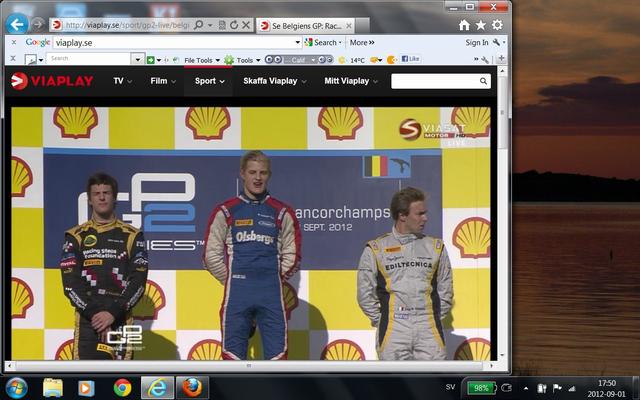This screenshot has height=400, width=640.
Task: Expand the Film dropdown menu
Action: (163, 81)
